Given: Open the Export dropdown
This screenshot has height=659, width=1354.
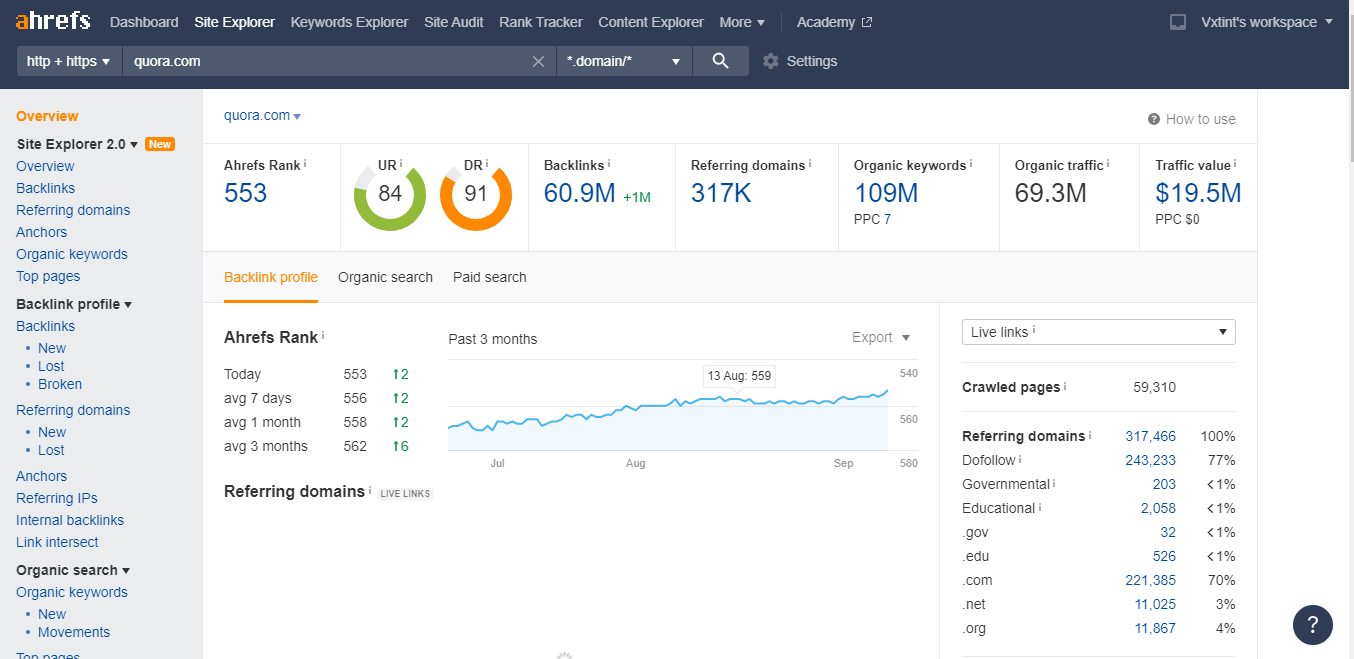Looking at the screenshot, I should click(x=881, y=337).
